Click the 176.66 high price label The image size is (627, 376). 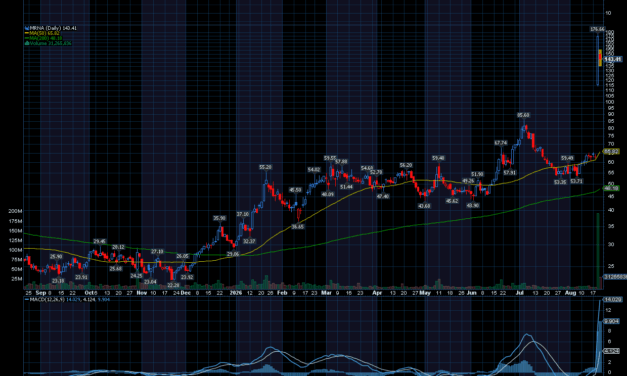(597, 29)
